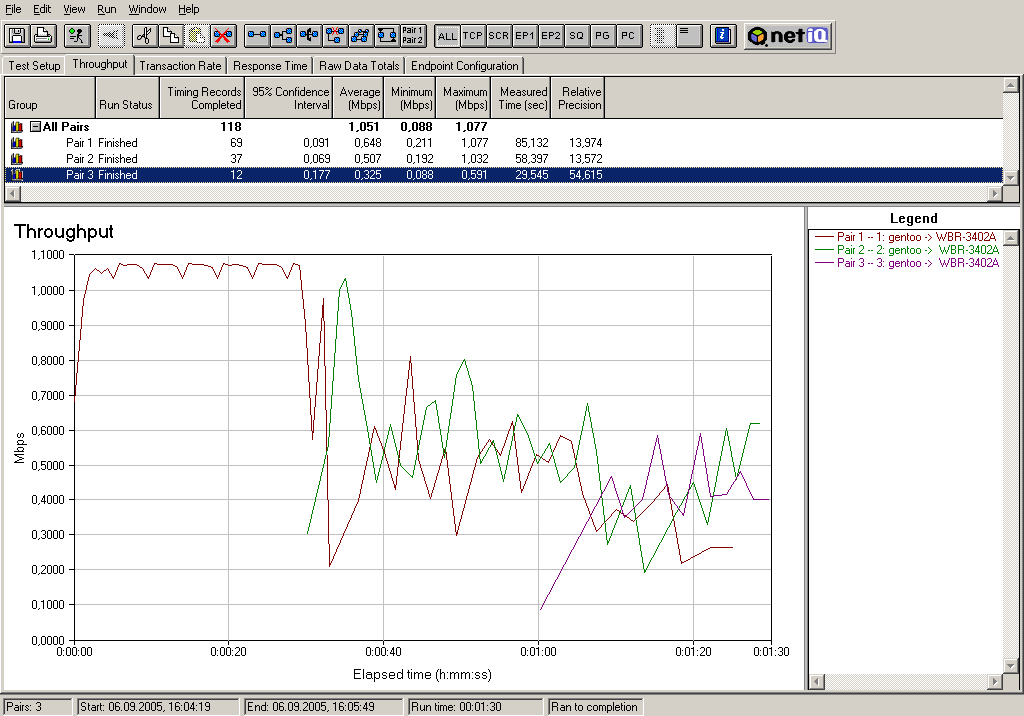Toggle the SCR grouping button
Screen dimensions: 1024x716
[499, 36]
